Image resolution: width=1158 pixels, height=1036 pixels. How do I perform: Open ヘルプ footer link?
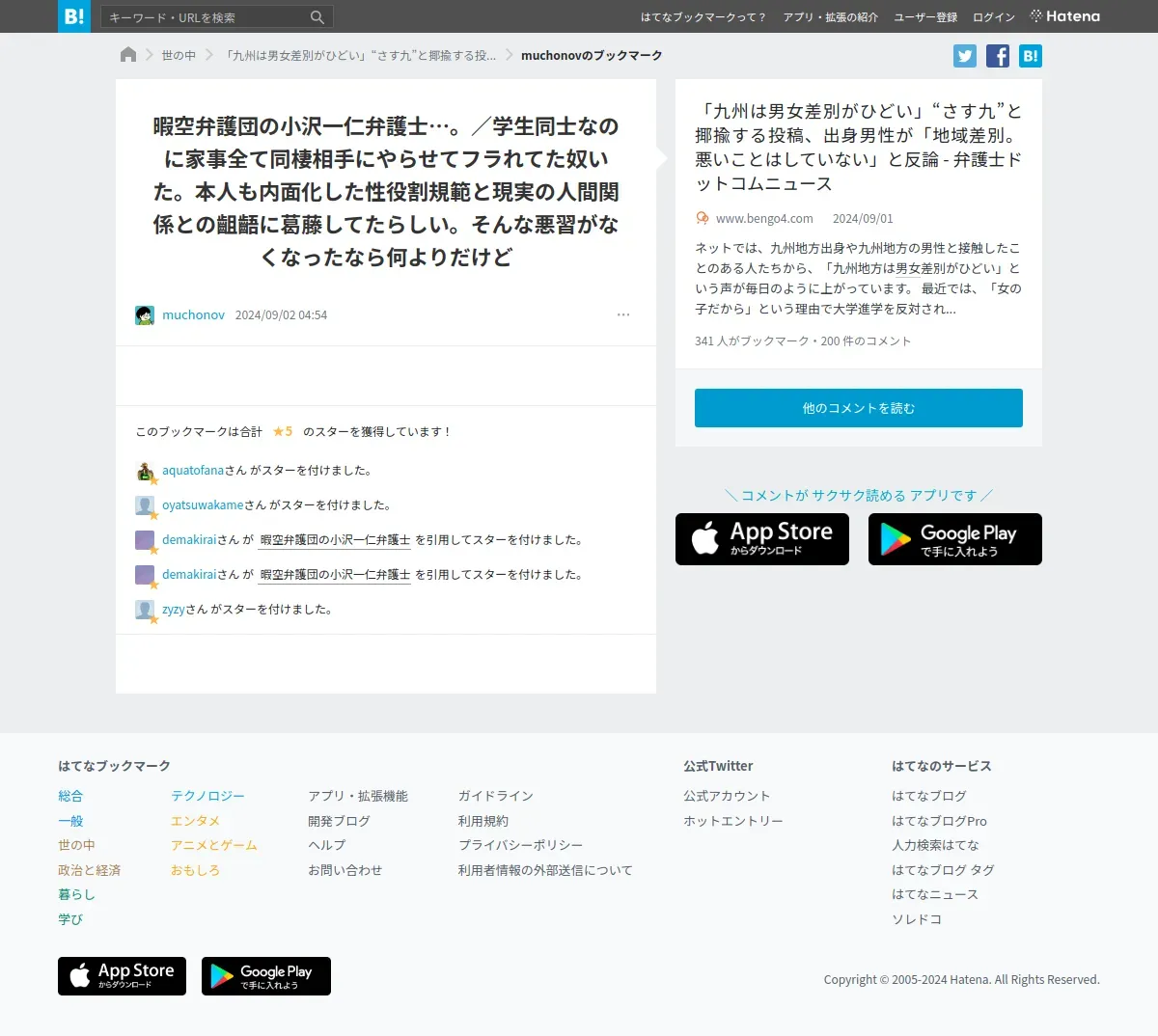(x=326, y=845)
